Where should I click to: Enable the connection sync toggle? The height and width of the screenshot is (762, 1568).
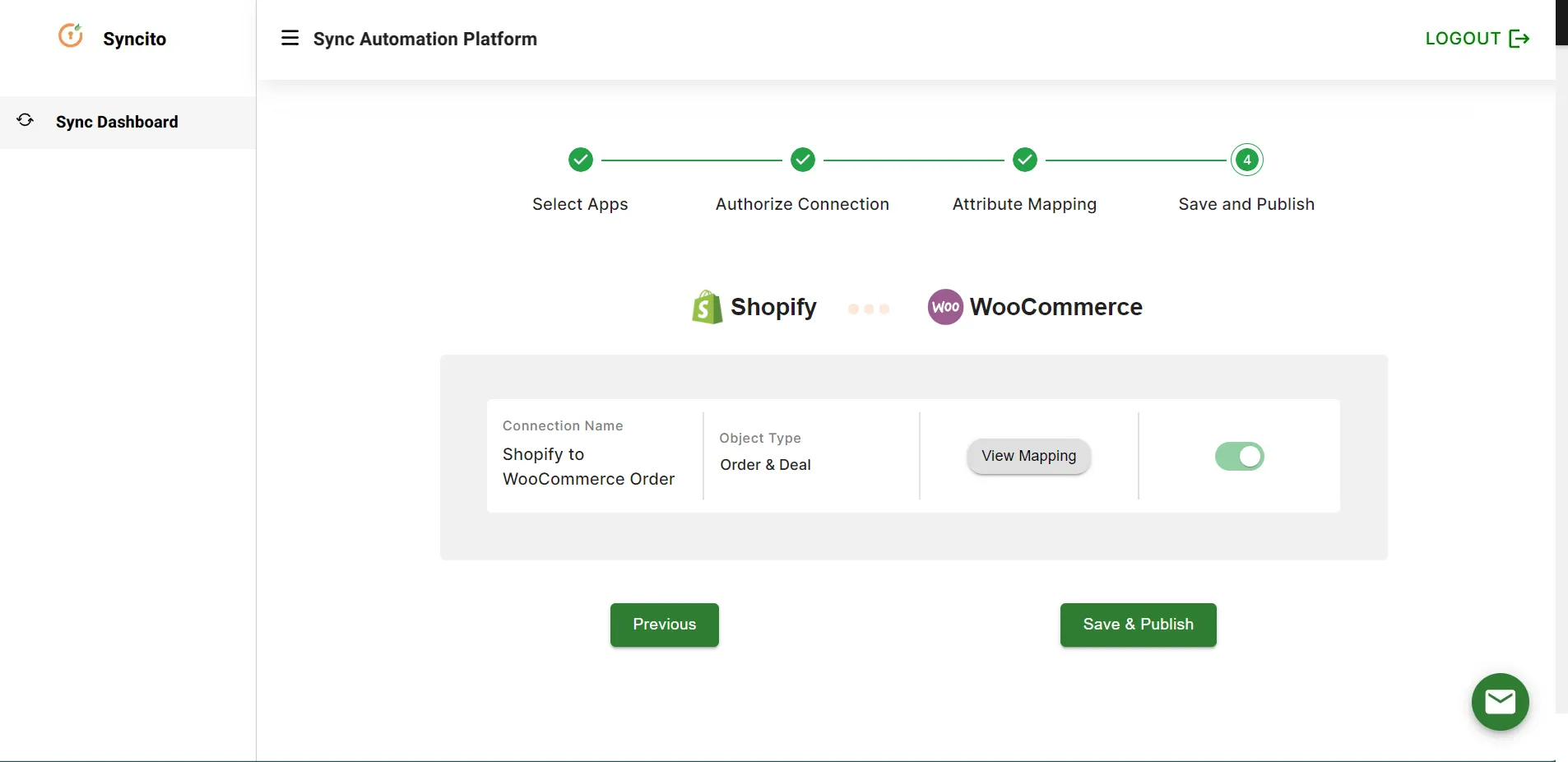(1239, 456)
